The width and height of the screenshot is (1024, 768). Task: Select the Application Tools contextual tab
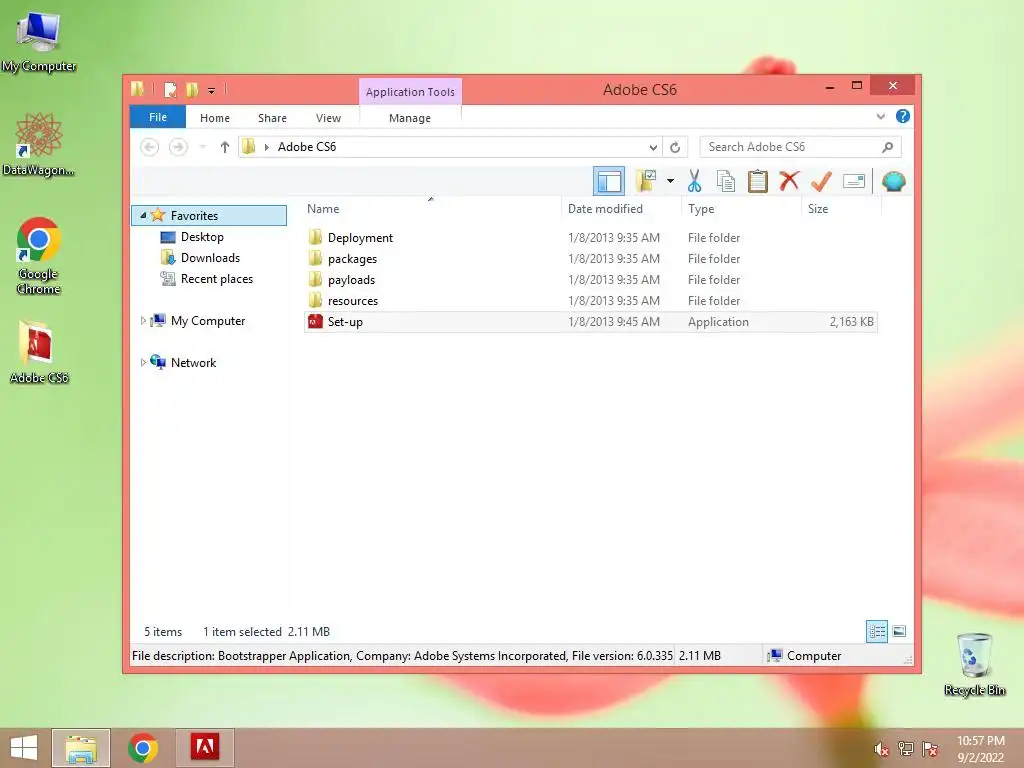point(410,91)
